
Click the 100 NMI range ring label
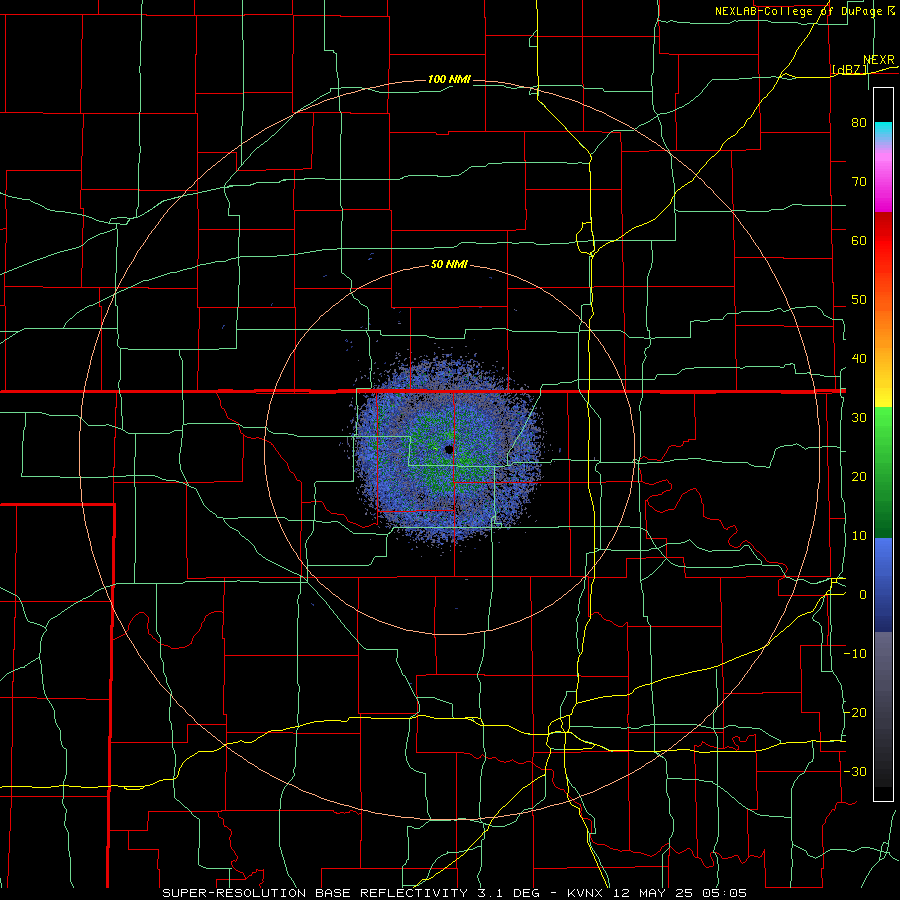[449, 79]
